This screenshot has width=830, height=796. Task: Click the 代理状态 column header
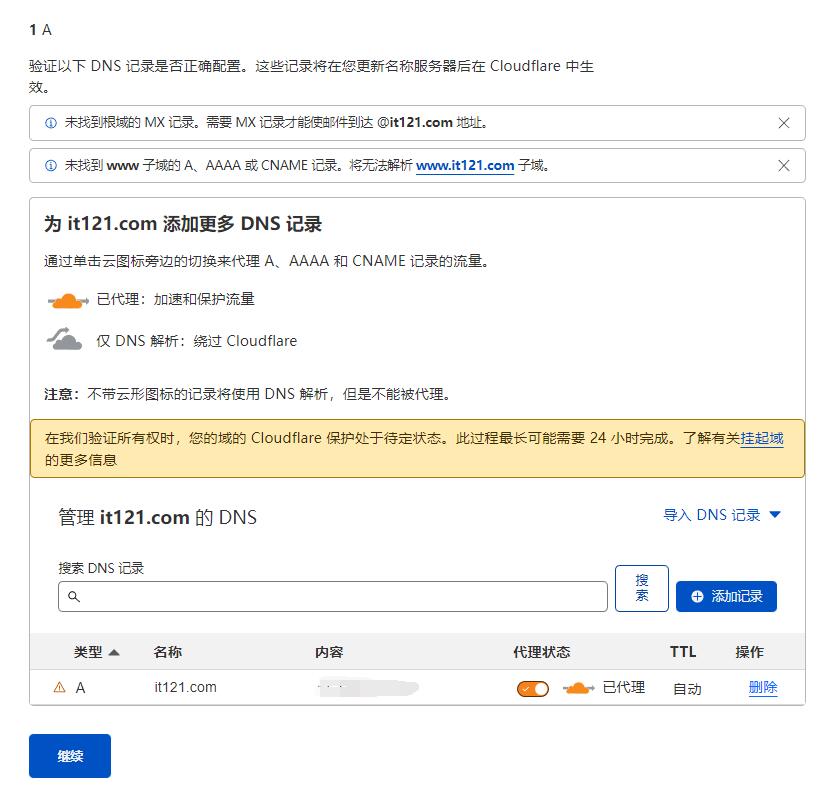tap(542, 652)
